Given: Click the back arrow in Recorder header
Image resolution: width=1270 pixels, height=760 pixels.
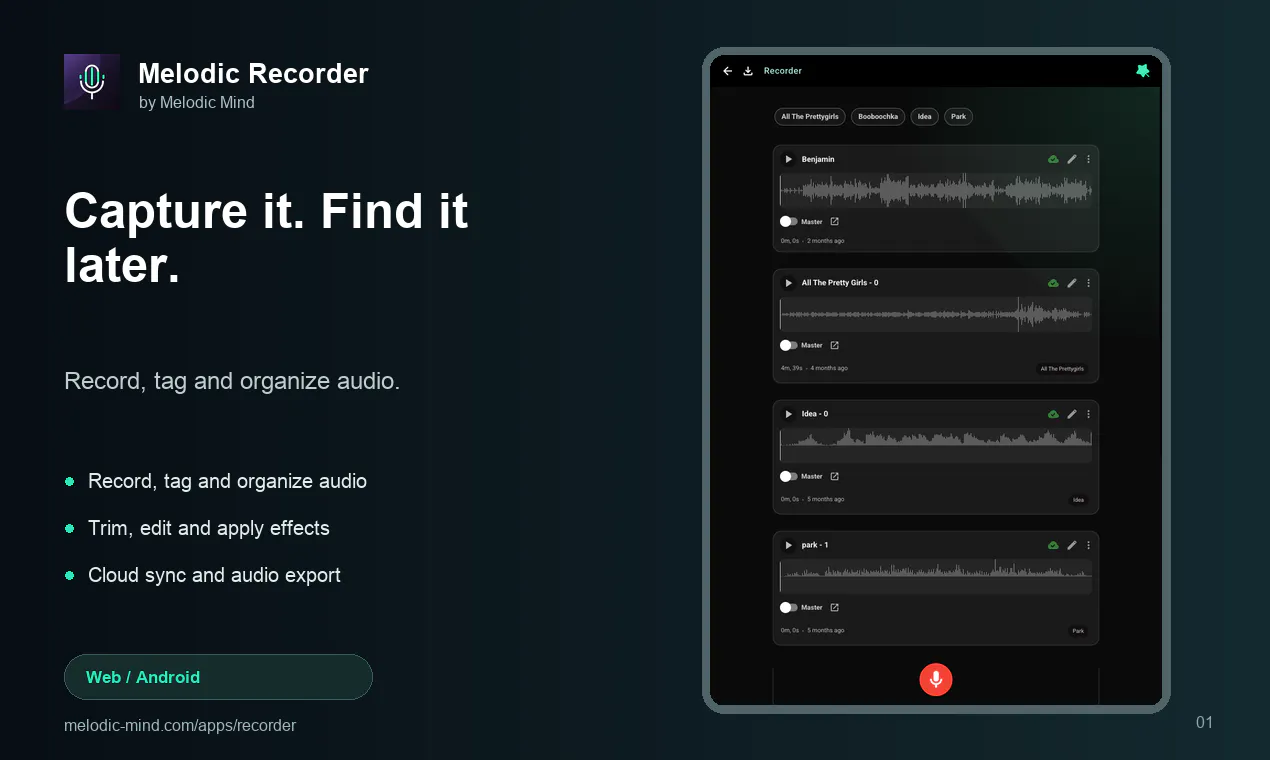Looking at the screenshot, I should tap(727, 71).
